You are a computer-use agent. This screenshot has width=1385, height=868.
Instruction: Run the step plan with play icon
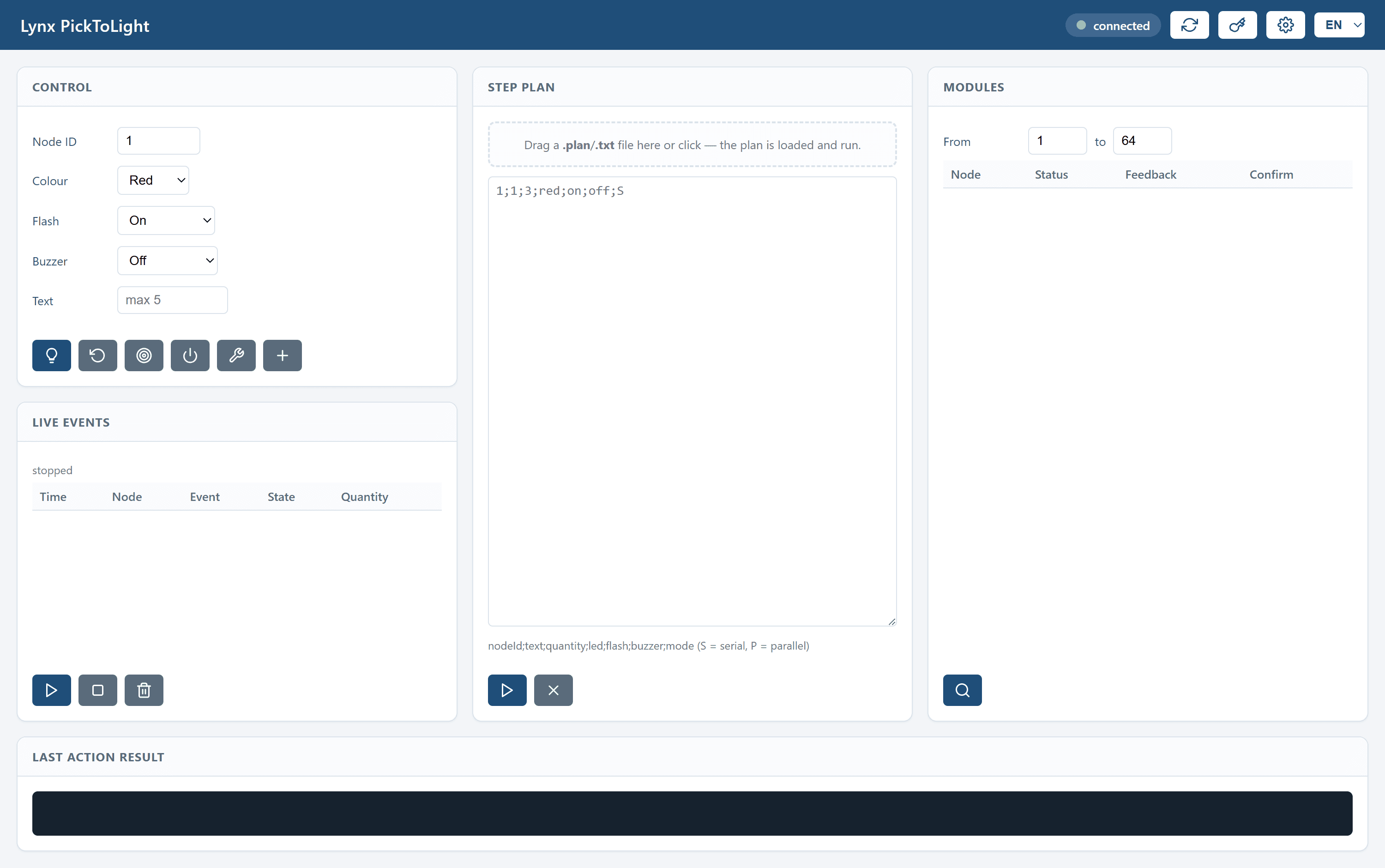click(507, 690)
